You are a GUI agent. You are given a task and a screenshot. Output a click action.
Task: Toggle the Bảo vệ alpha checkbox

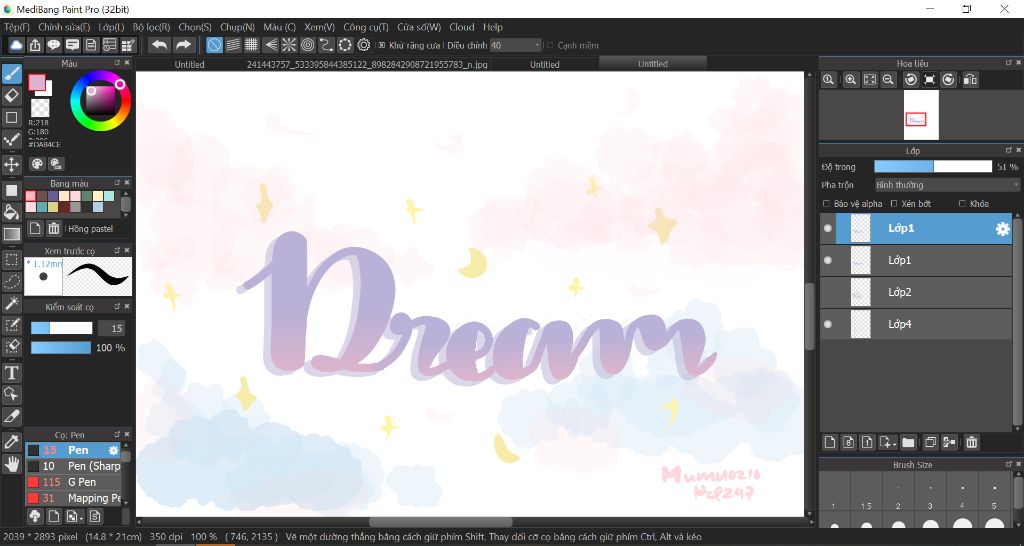[827, 204]
